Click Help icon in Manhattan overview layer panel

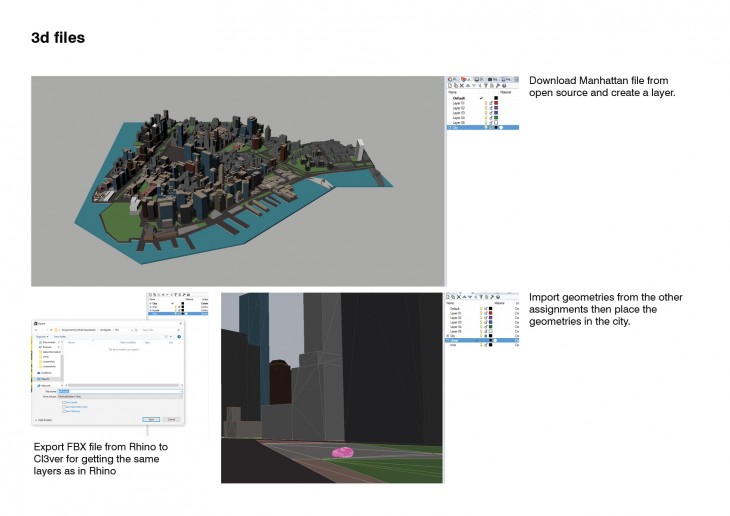click(x=504, y=86)
